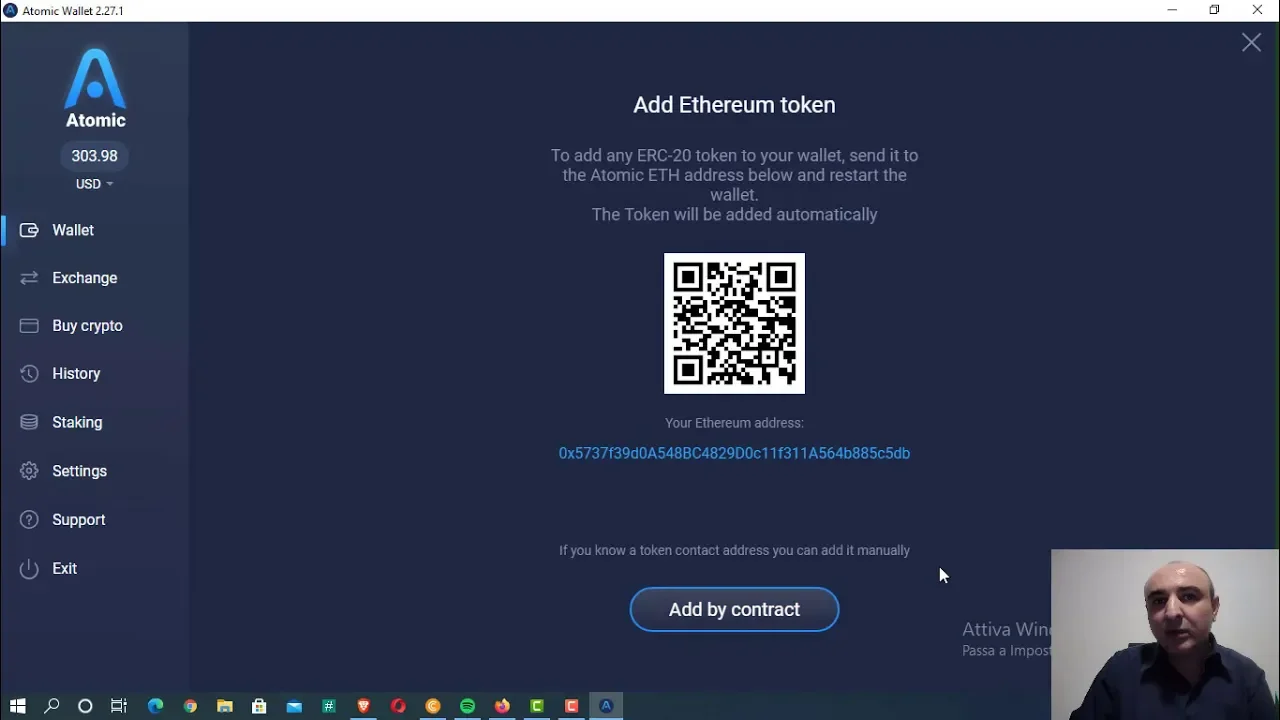View transaction History

[76, 374]
